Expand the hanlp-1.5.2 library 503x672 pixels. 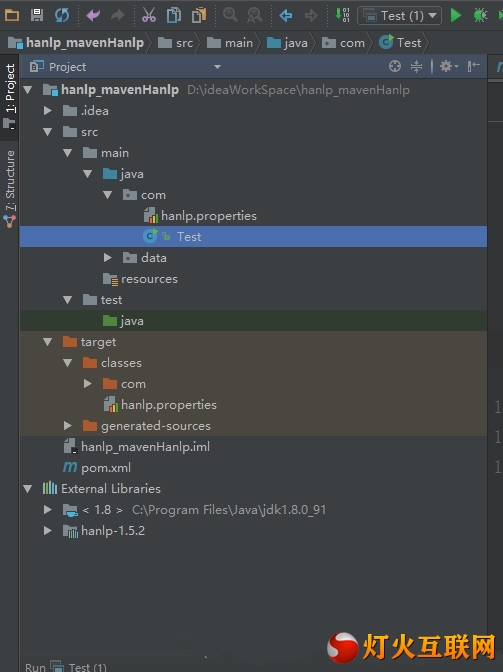pos(48,531)
